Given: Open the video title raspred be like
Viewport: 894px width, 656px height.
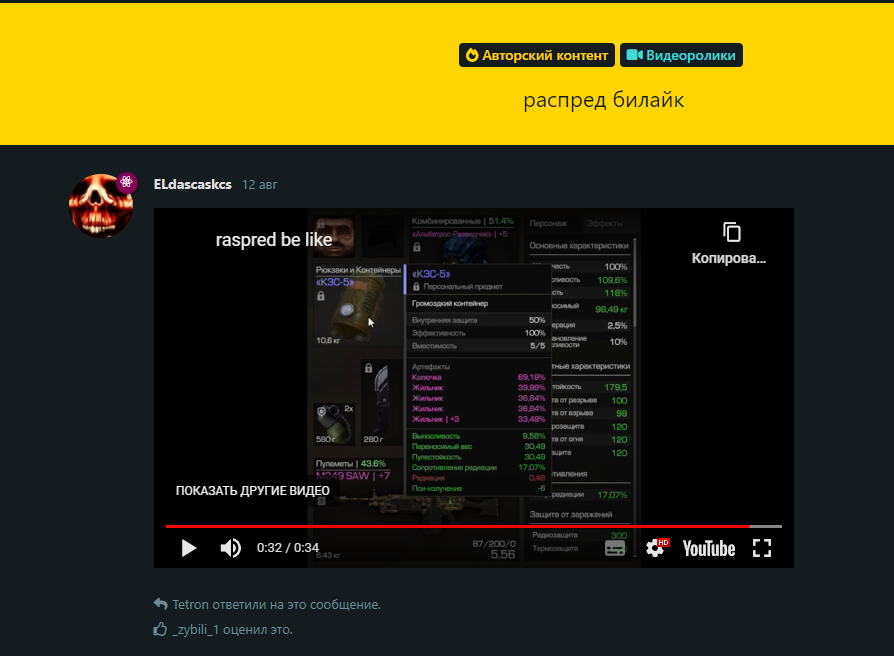Looking at the screenshot, I should pos(274,240).
